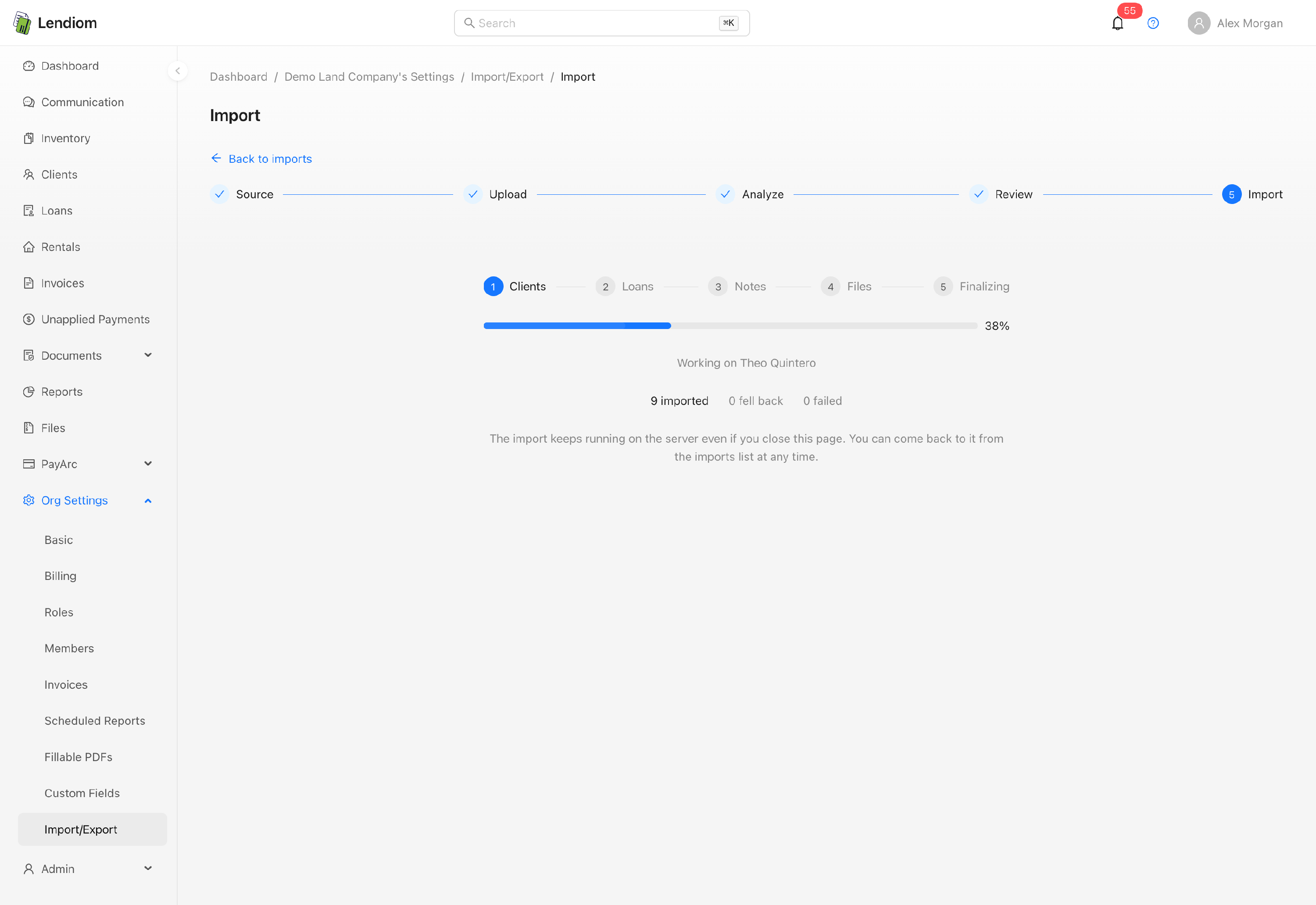Click the search magnifier icon
This screenshot has width=1316, height=905.
[x=469, y=23]
